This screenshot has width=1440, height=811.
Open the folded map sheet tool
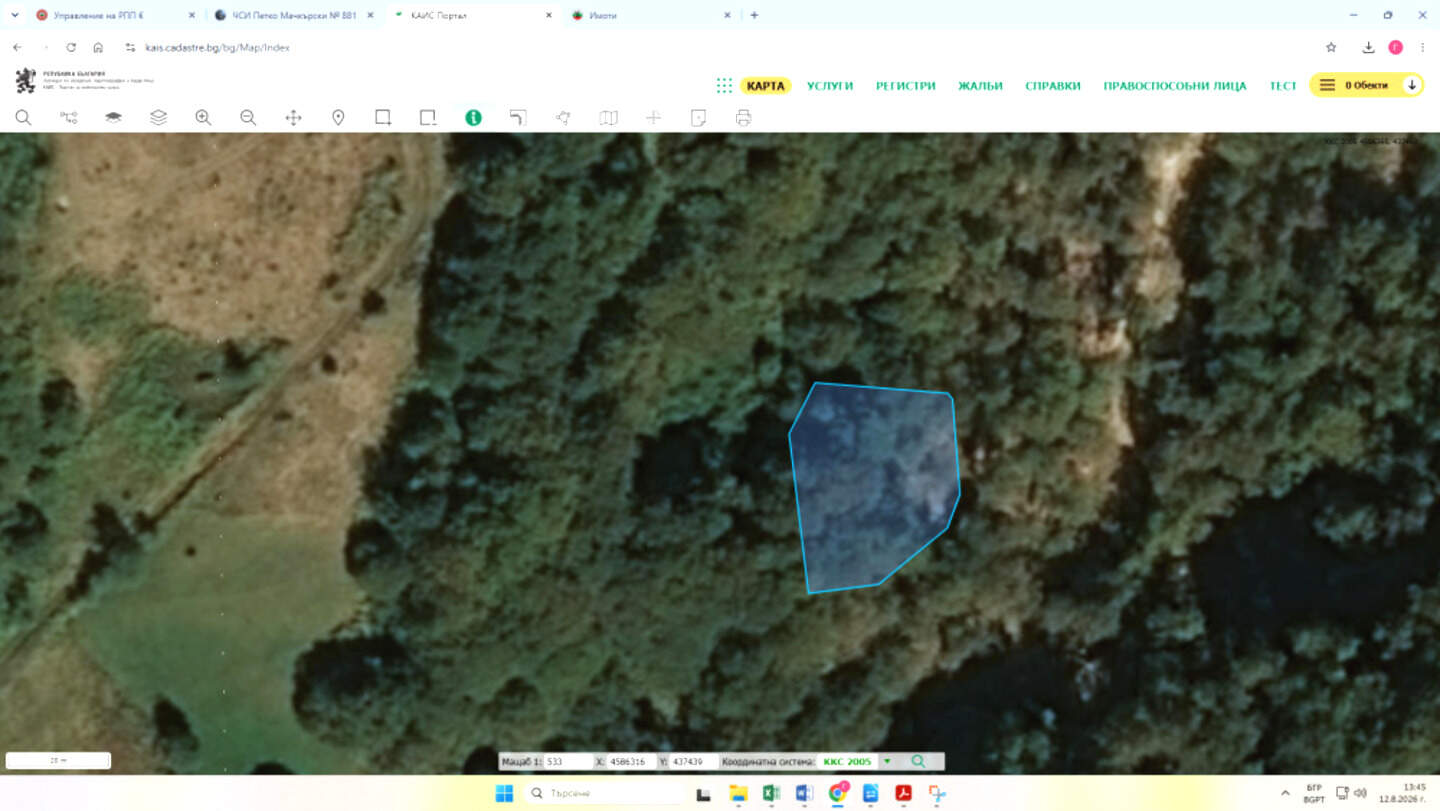tap(608, 118)
